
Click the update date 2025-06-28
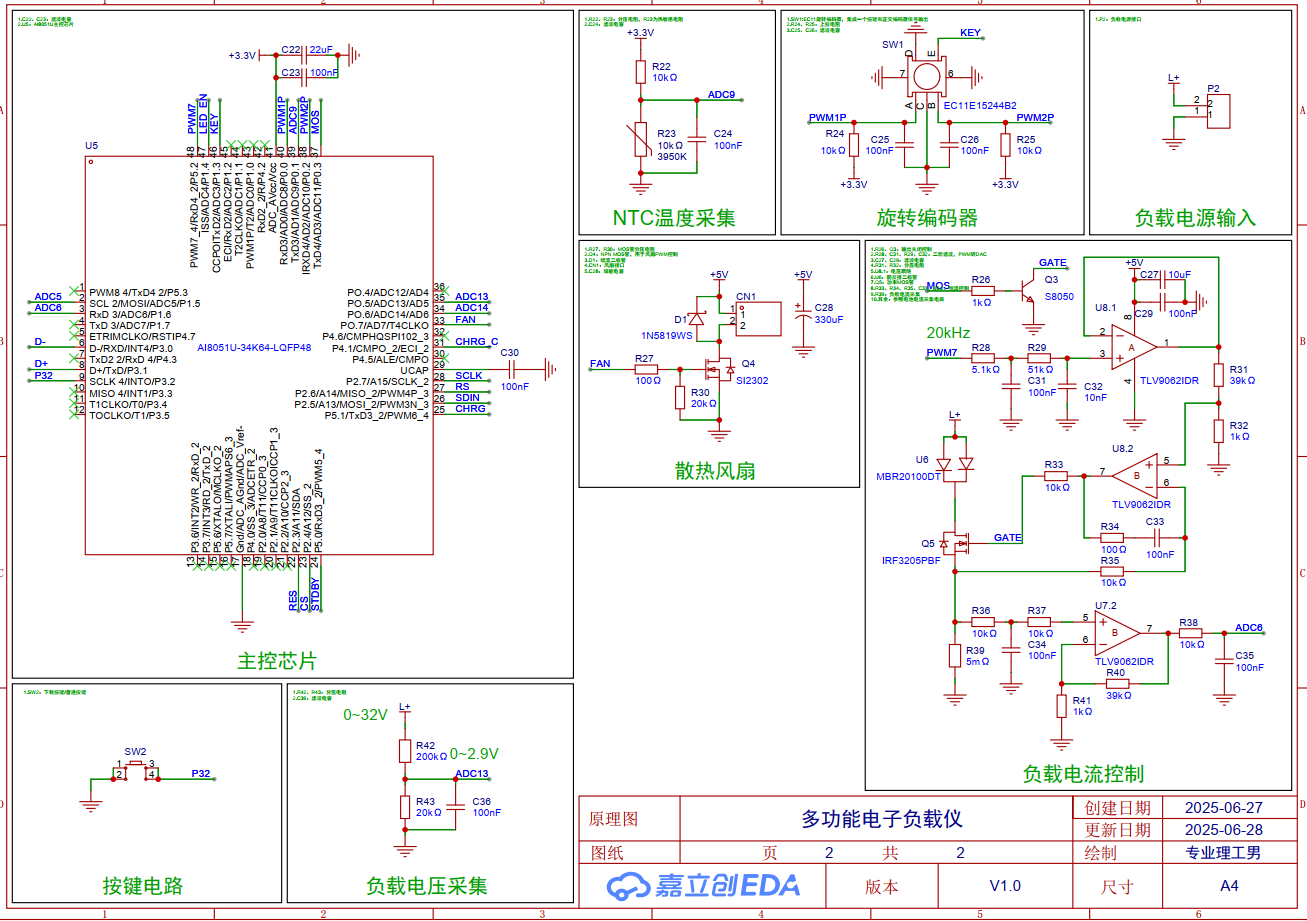pos(1223,830)
